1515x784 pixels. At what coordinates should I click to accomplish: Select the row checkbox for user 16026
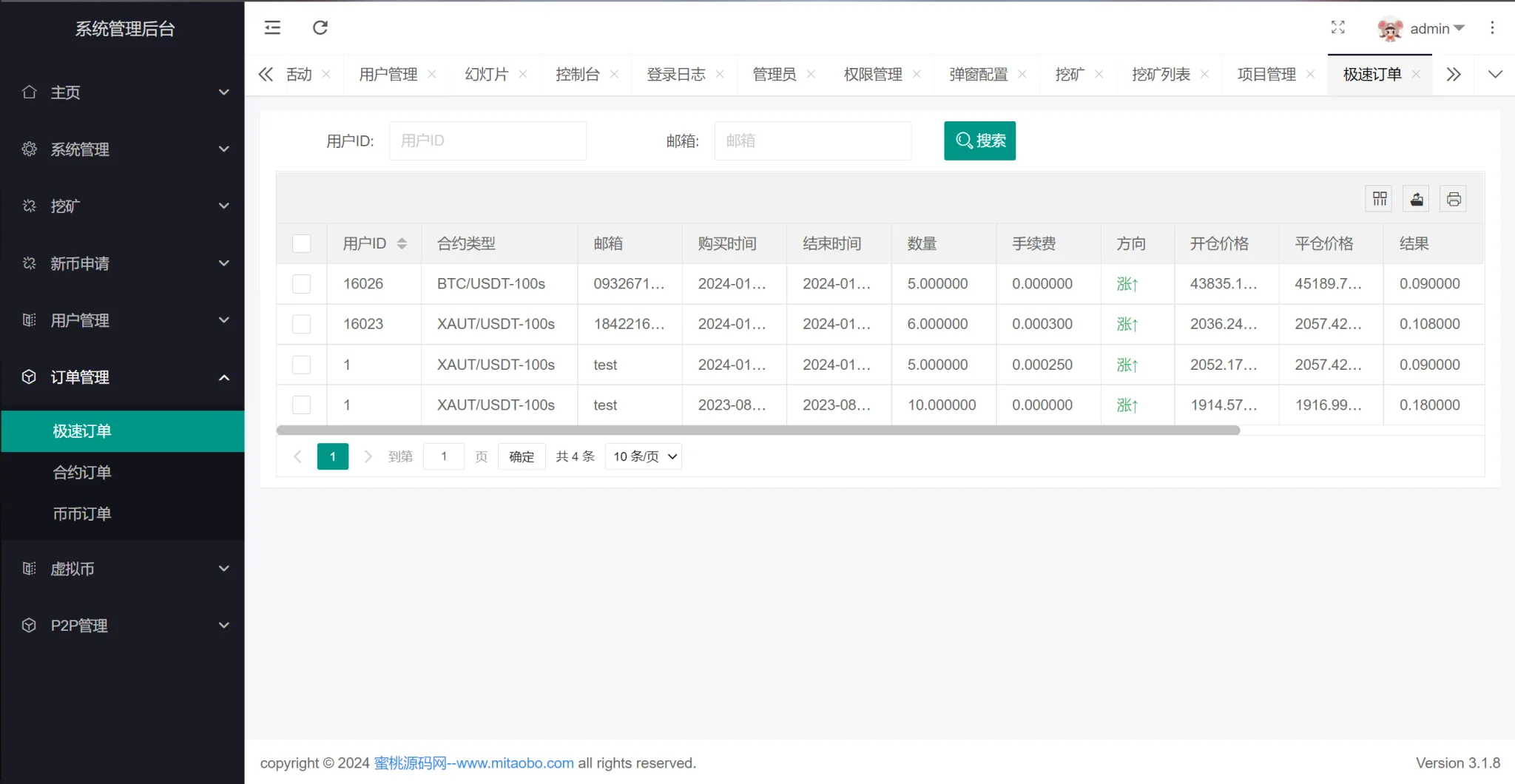click(302, 284)
